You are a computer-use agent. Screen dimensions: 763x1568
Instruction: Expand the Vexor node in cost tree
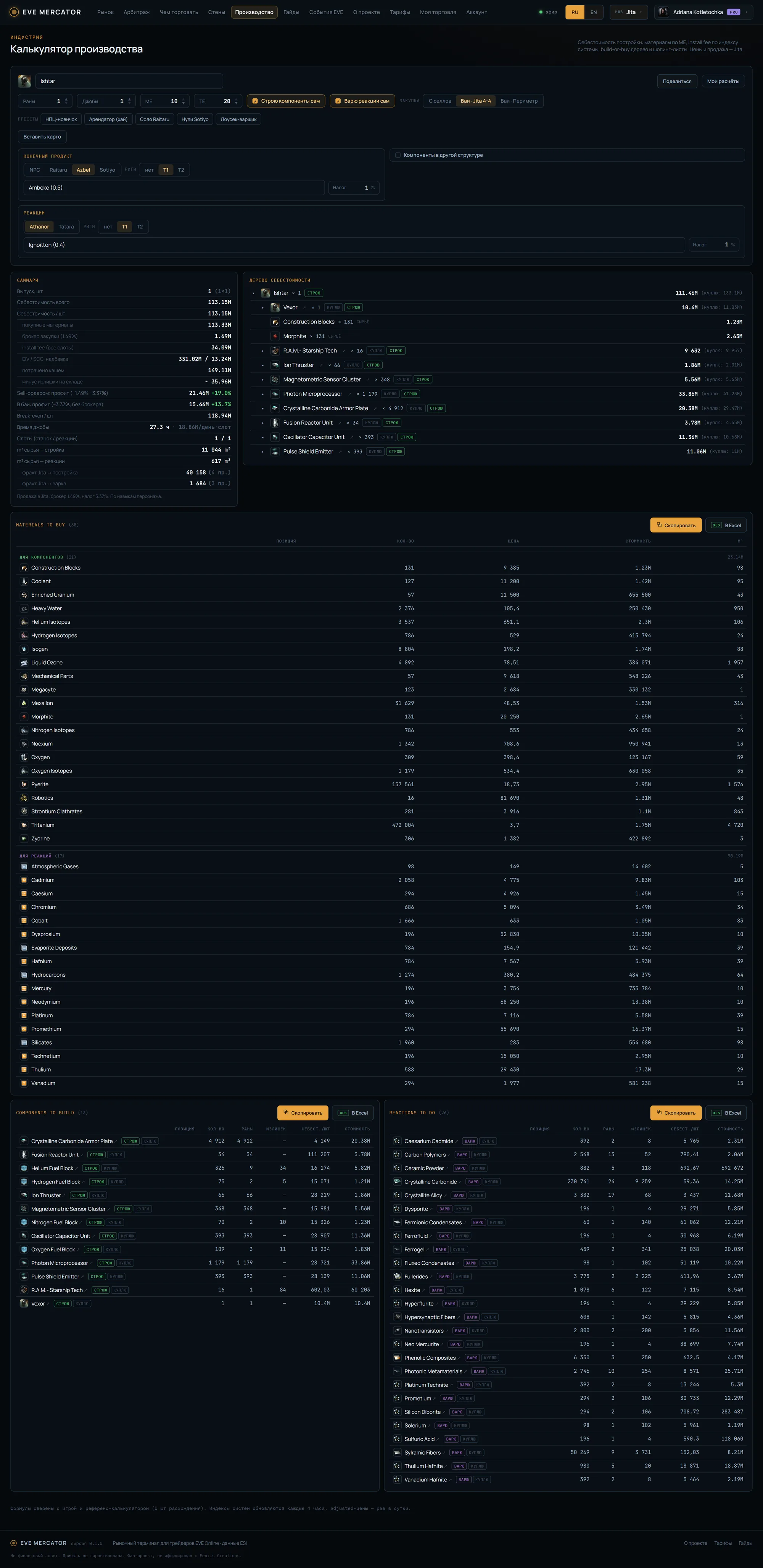click(x=263, y=307)
